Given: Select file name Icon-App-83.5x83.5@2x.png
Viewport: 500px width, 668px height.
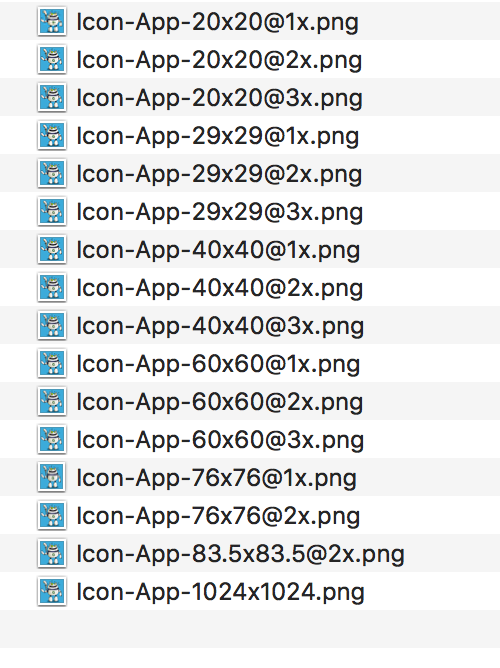Looking at the screenshot, I should pos(241,554).
